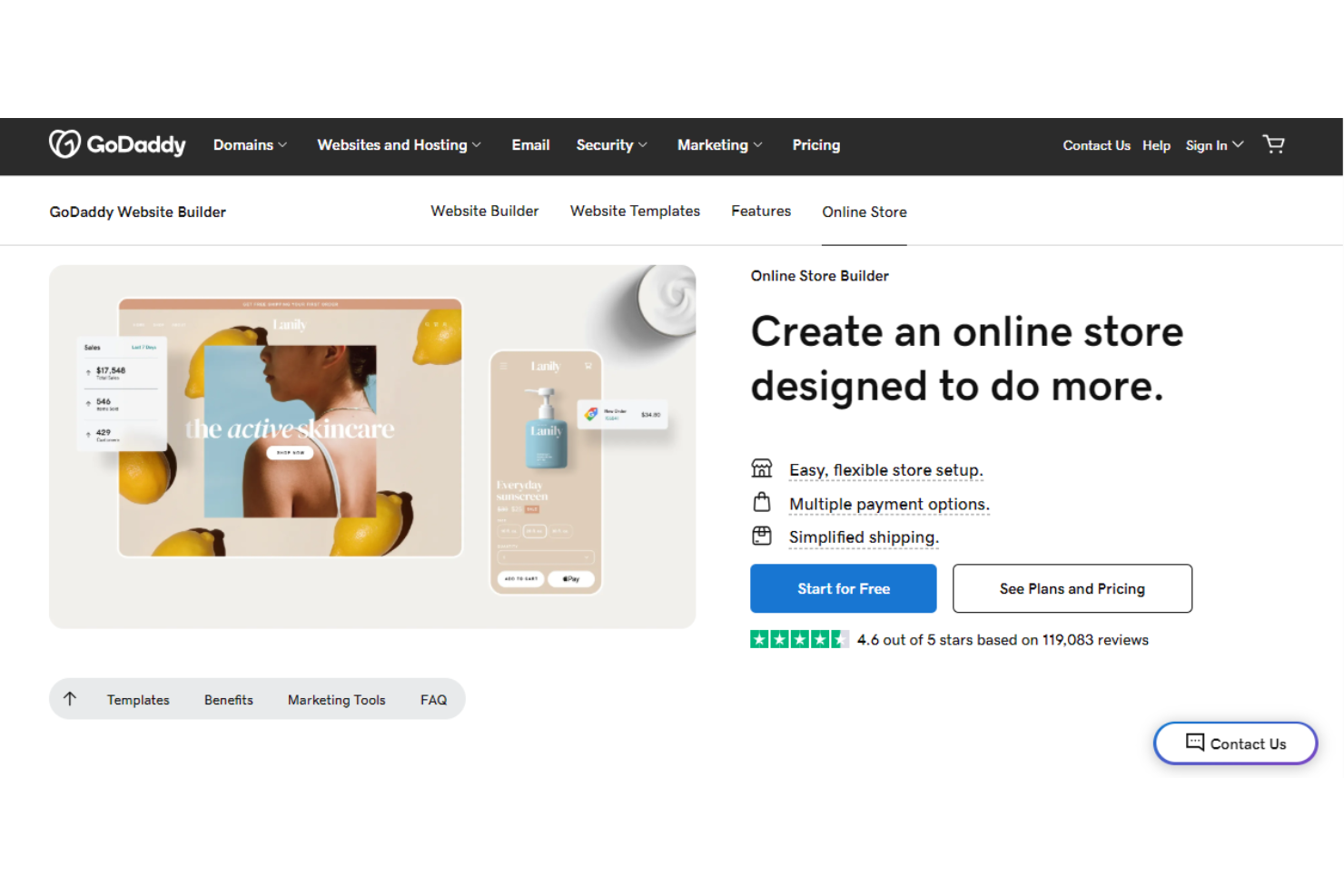Click the up arrow in section nav
This screenshot has height=896, width=1344.
(x=70, y=699)
